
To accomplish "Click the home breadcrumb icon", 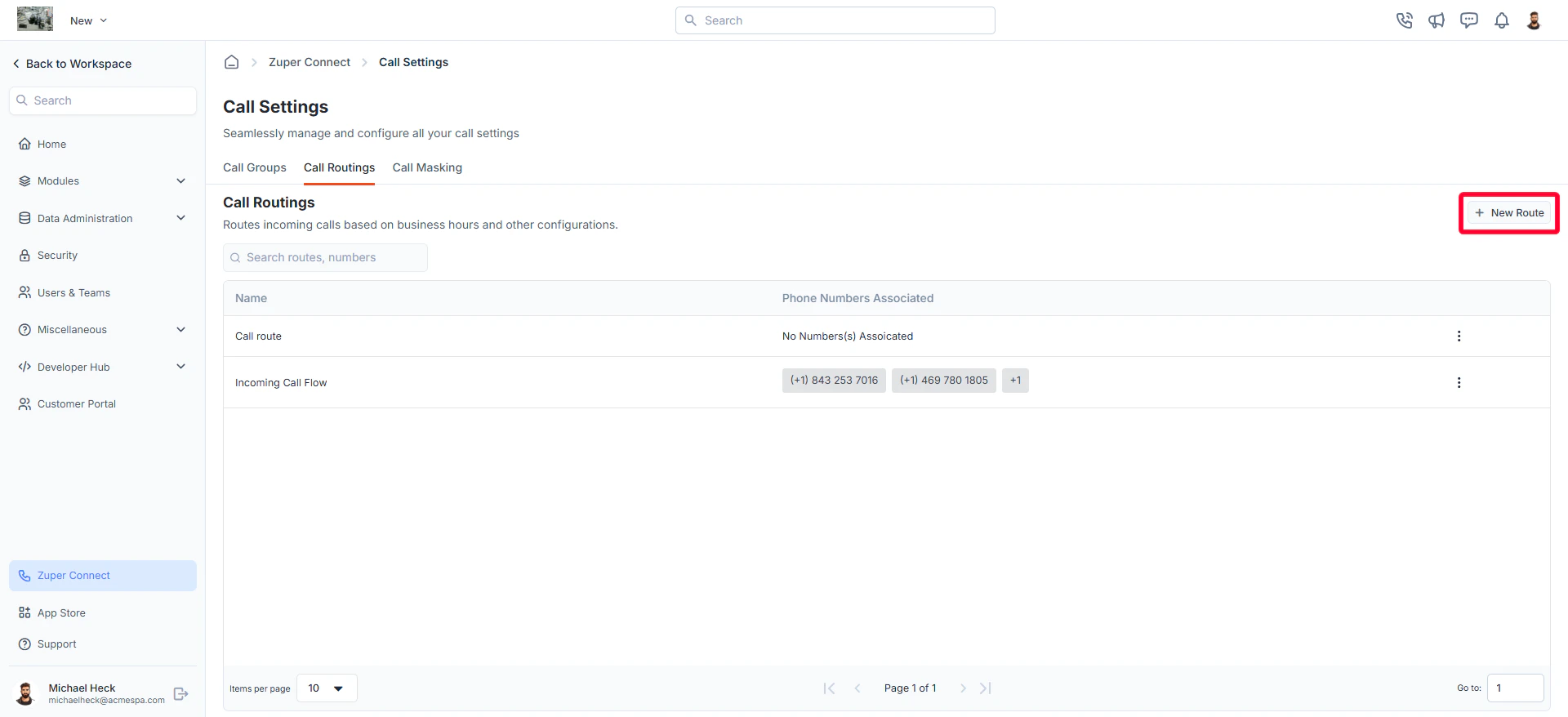I will point(232,62).
